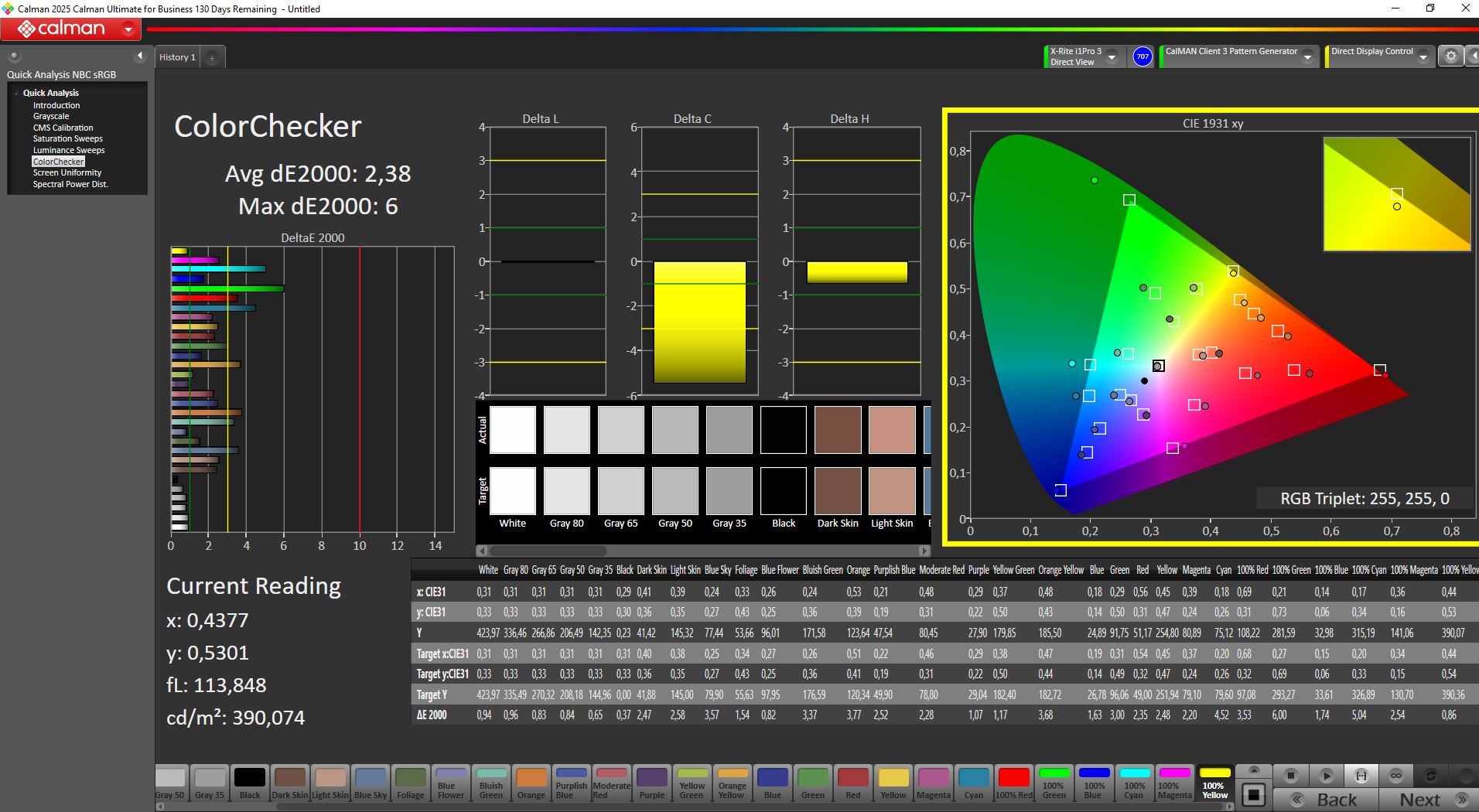The image size is (1479, 812).
Task: Select the 100% Red color swatch
Action: [1013, 783]
